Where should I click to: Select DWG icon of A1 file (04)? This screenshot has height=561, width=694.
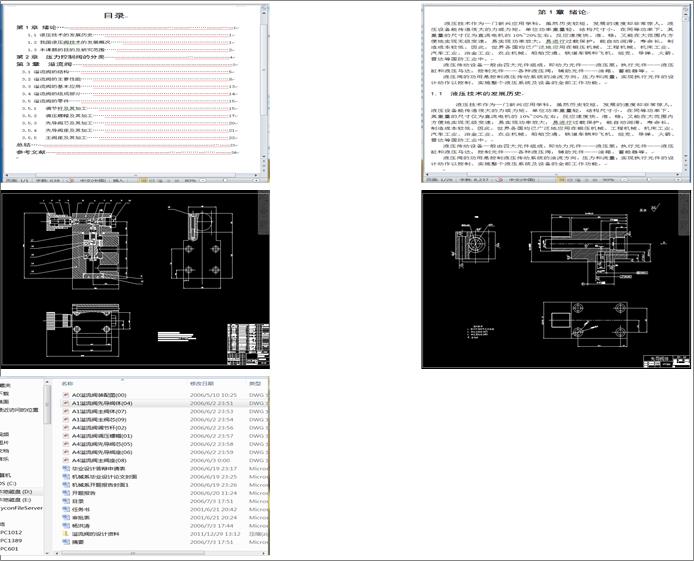click(x=66, y=403)
